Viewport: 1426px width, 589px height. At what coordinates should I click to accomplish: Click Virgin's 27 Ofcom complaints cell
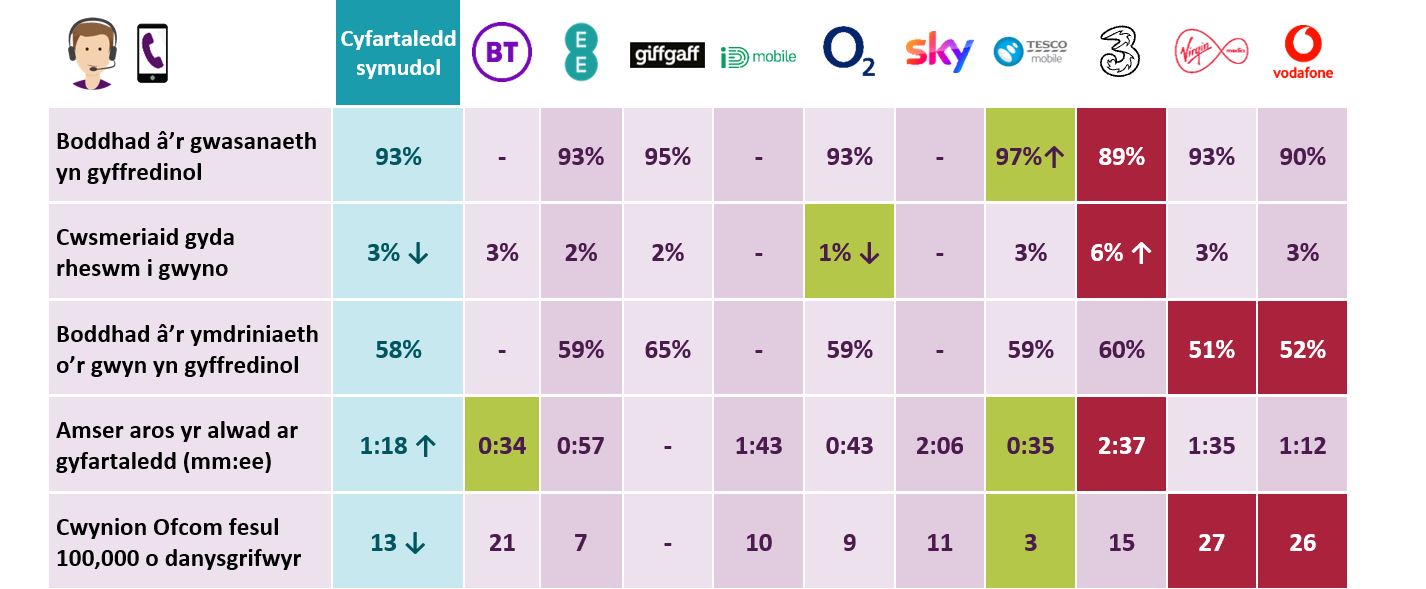(x=1211, y=541)
